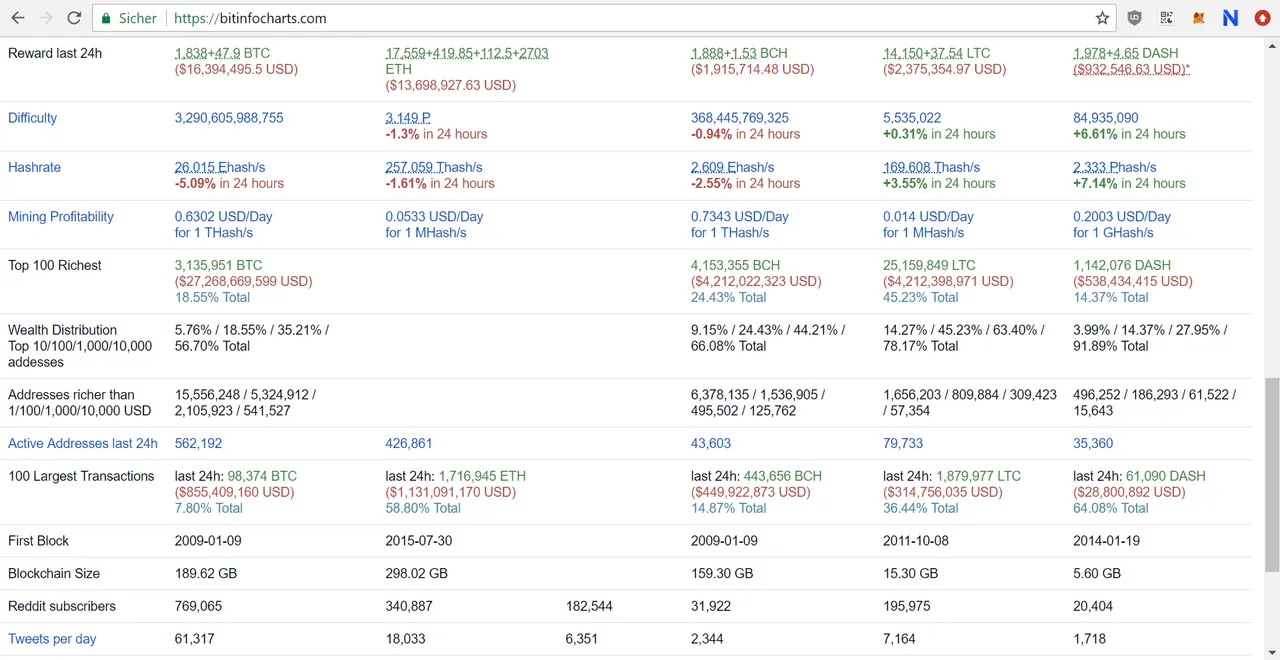Click the 98,374 BTC largest transactions value
The image size is (1280, 660).
(x=262, y=476)
